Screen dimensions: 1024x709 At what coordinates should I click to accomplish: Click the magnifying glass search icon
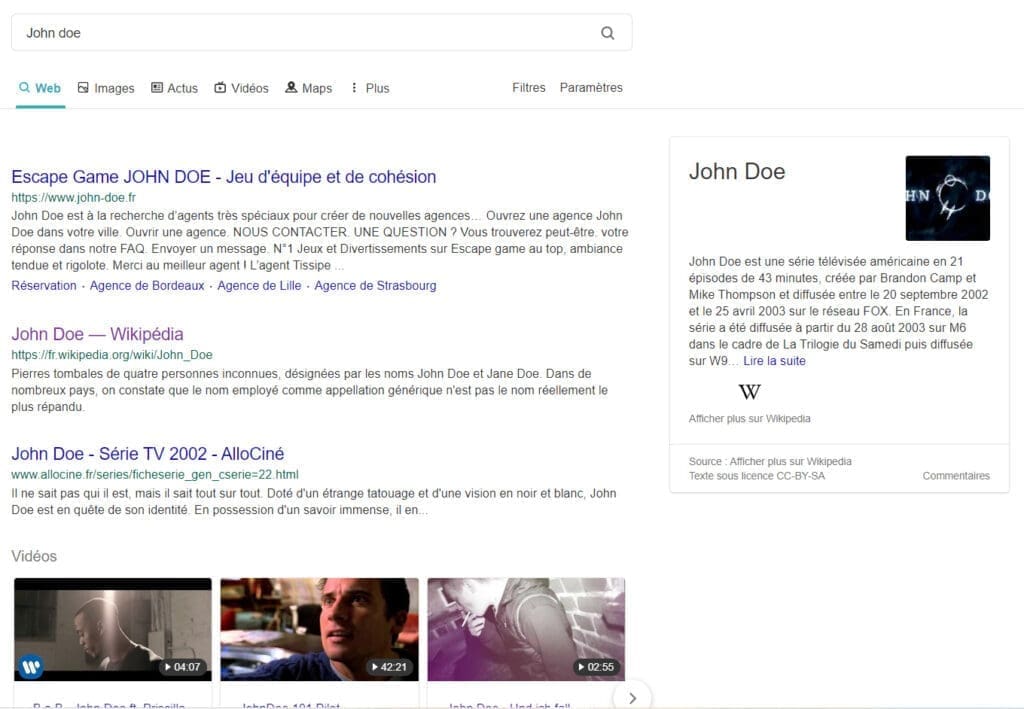[x=607, y=33]
